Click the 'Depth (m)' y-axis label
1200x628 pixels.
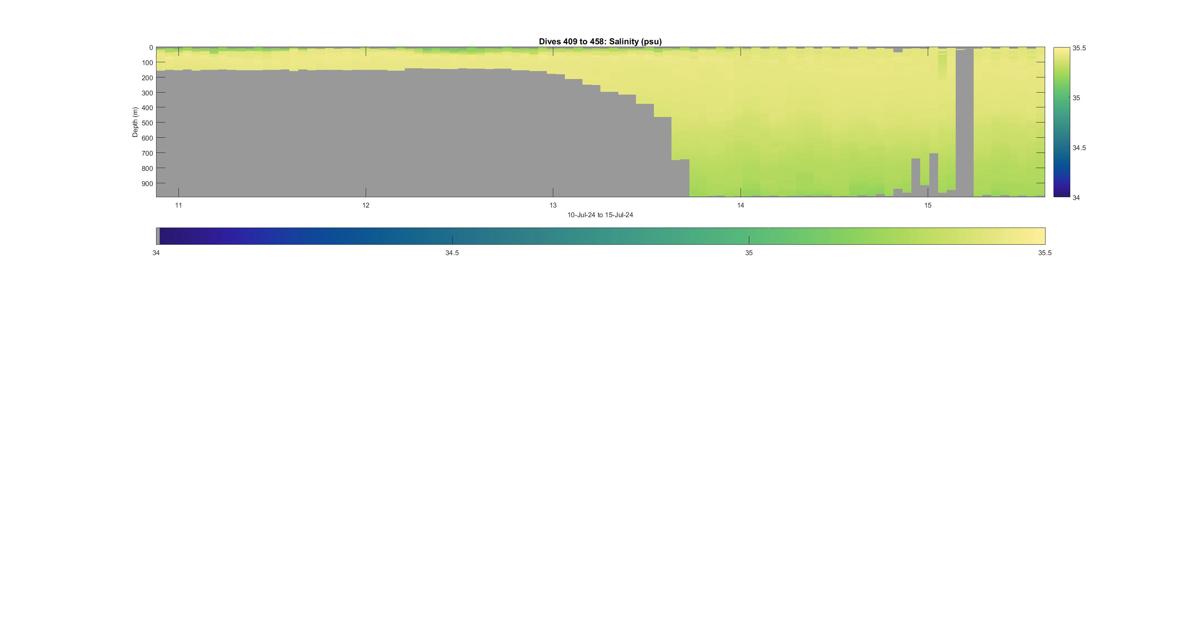pos(135,122)
